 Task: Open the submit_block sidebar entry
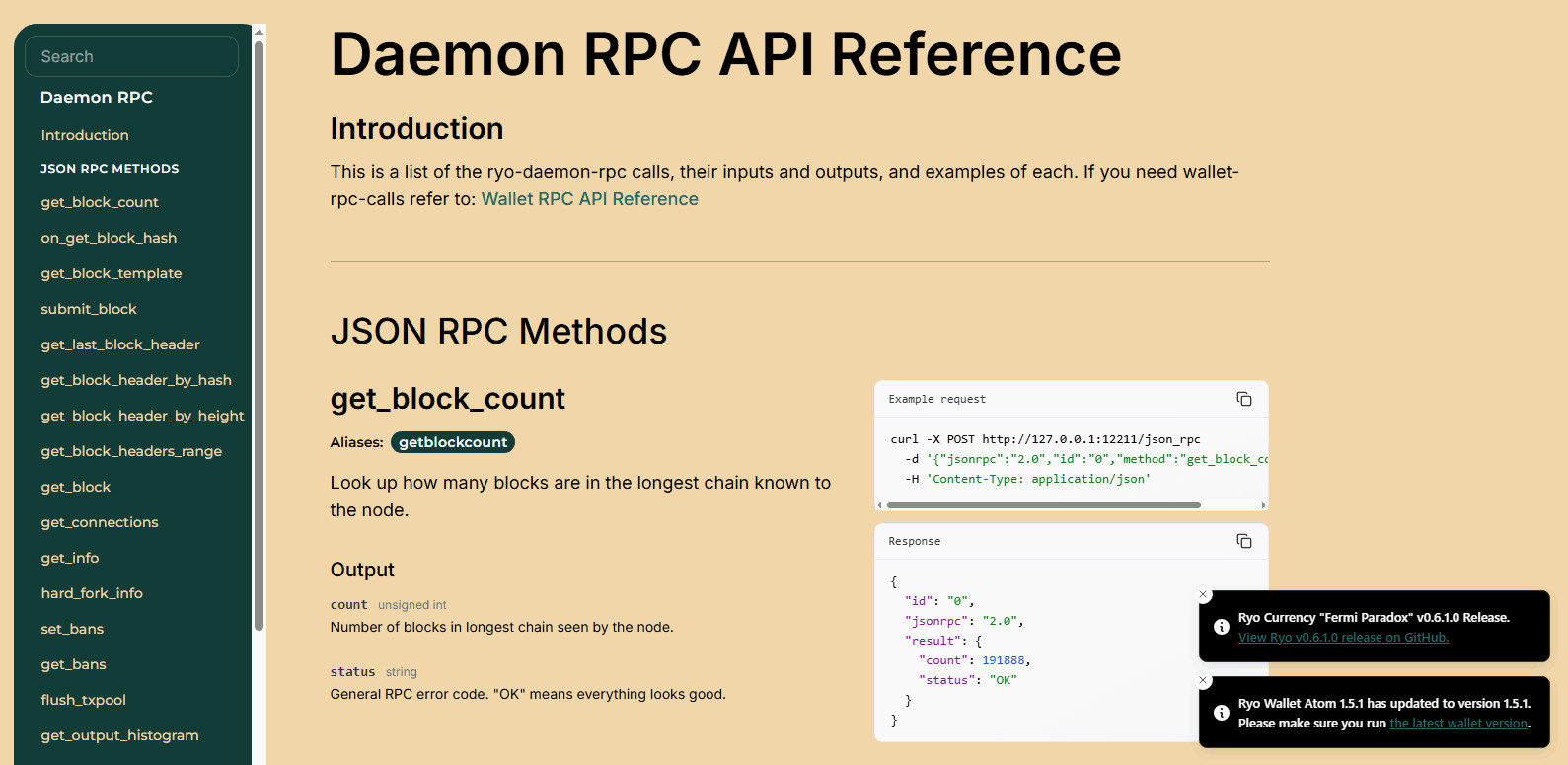89,309
